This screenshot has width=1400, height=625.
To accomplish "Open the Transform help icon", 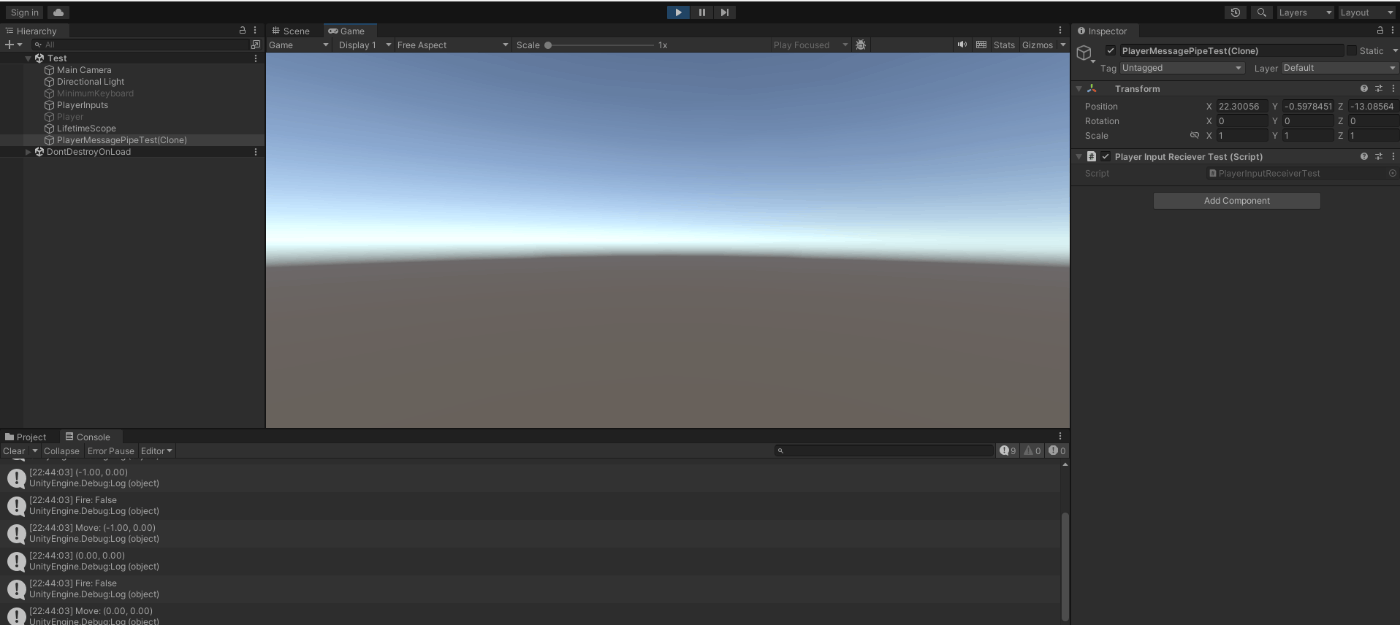I will 1364,89.
